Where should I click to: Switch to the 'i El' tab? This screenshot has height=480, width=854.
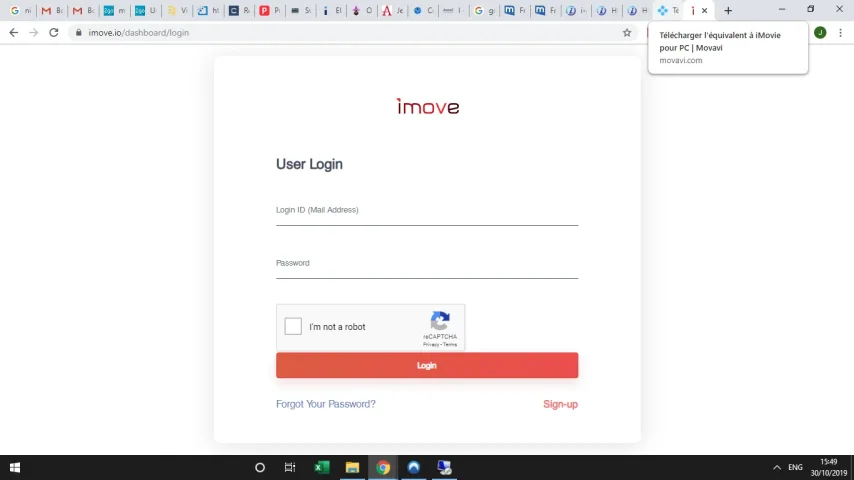click(331, 10)
